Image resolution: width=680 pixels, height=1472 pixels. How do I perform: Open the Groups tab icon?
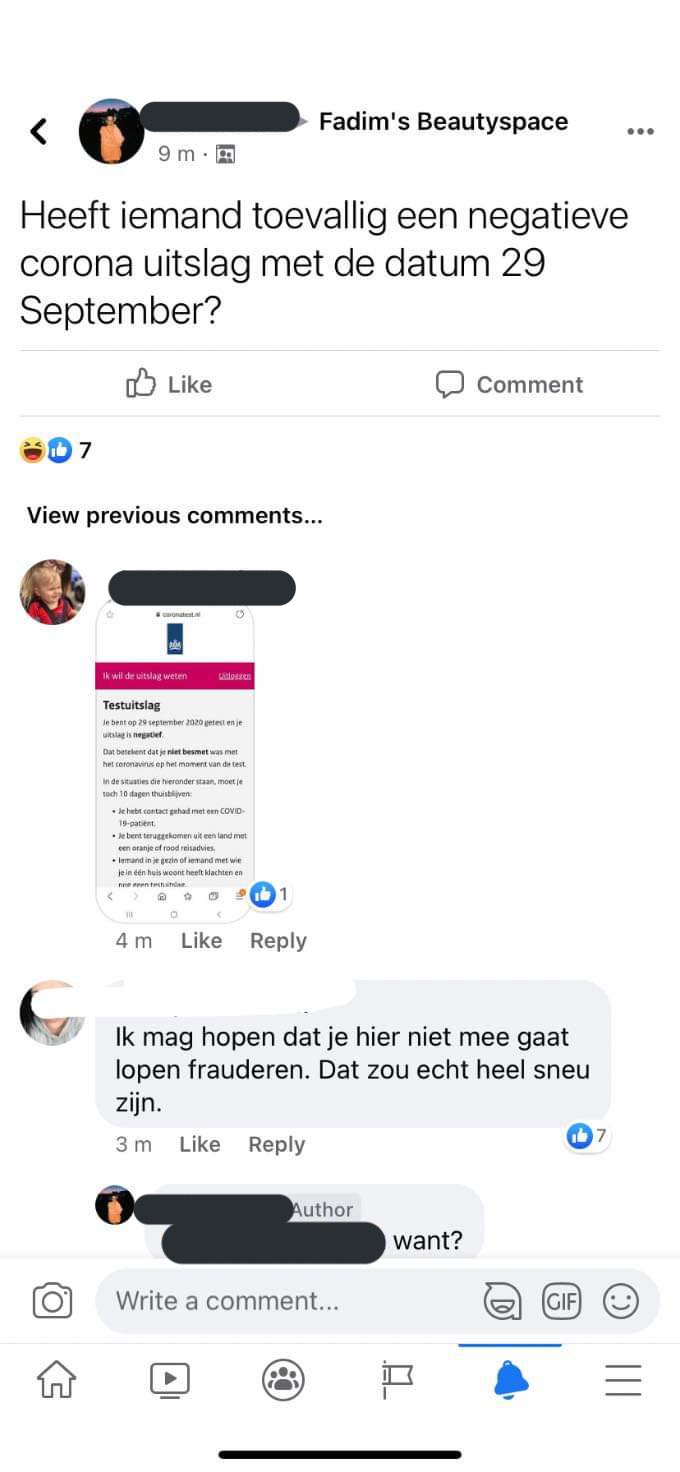283,1380
